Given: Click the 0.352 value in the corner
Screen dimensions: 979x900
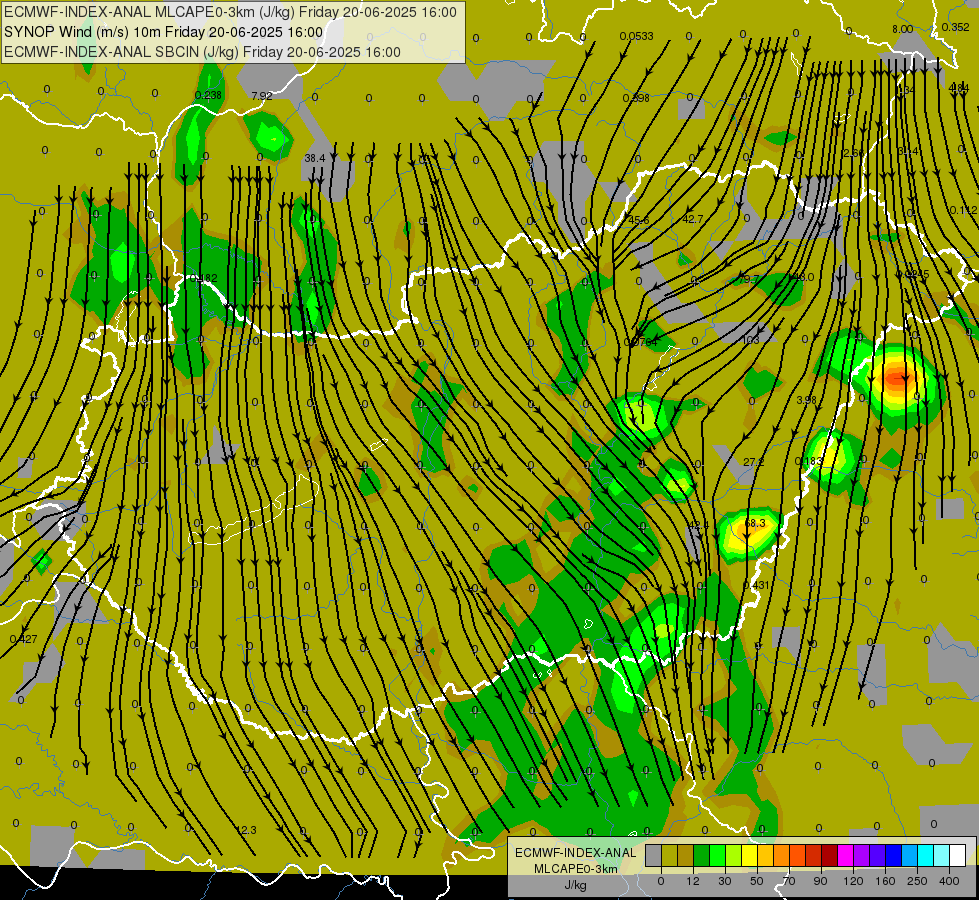Looking at the screenshot, I should [x=955, y=27].
